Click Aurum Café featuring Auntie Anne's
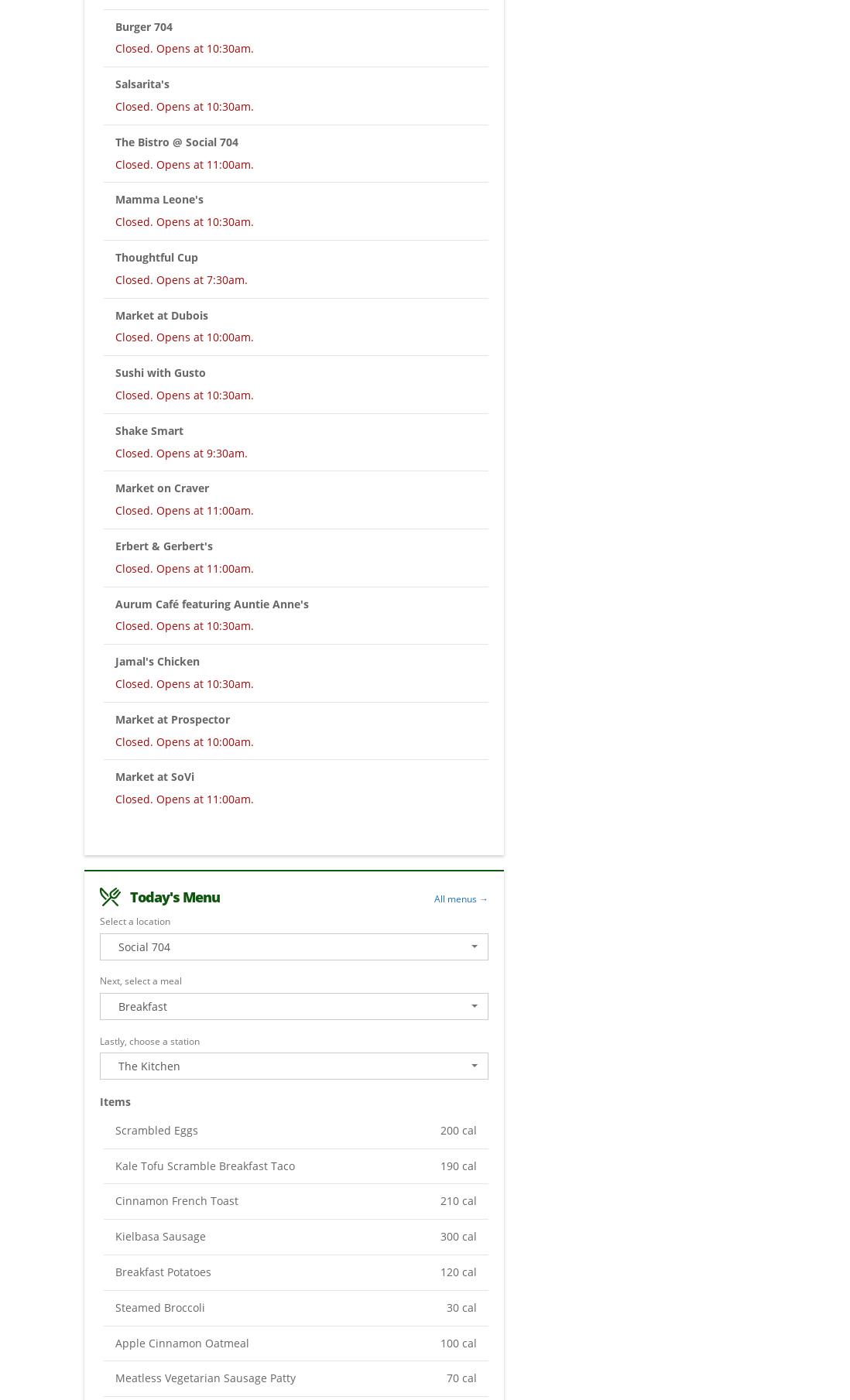850x1400 pixels. pos(212,604)
